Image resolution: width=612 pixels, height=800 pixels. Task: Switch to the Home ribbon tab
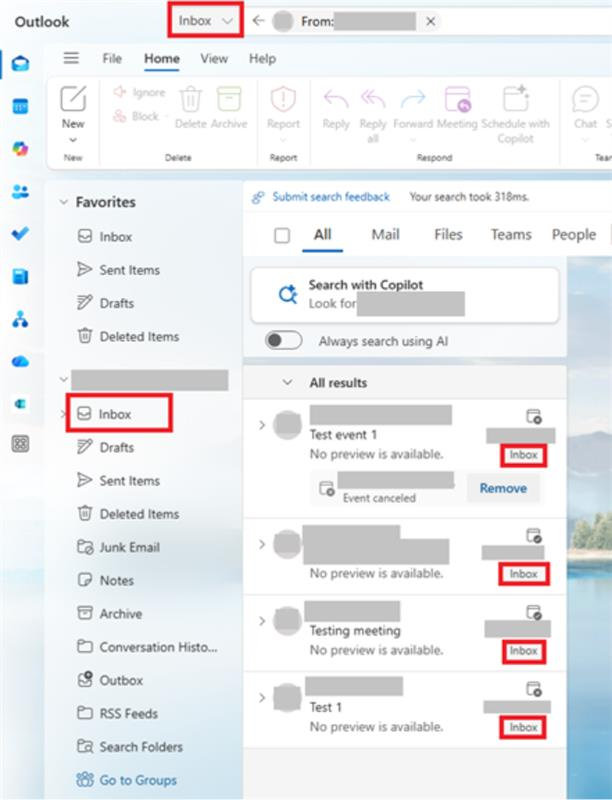point(162,59)
